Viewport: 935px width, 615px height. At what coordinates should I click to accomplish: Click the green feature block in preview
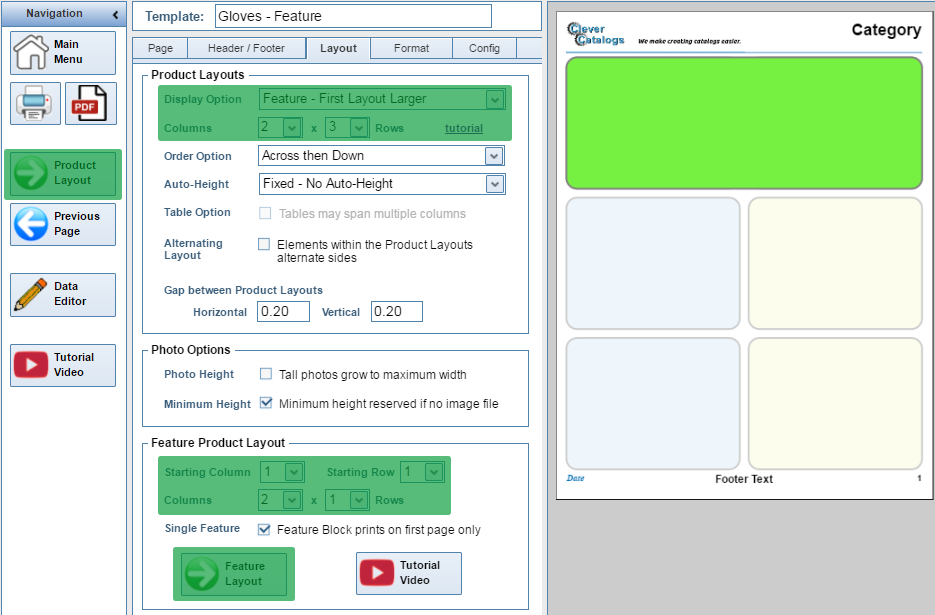pos(744,123)
